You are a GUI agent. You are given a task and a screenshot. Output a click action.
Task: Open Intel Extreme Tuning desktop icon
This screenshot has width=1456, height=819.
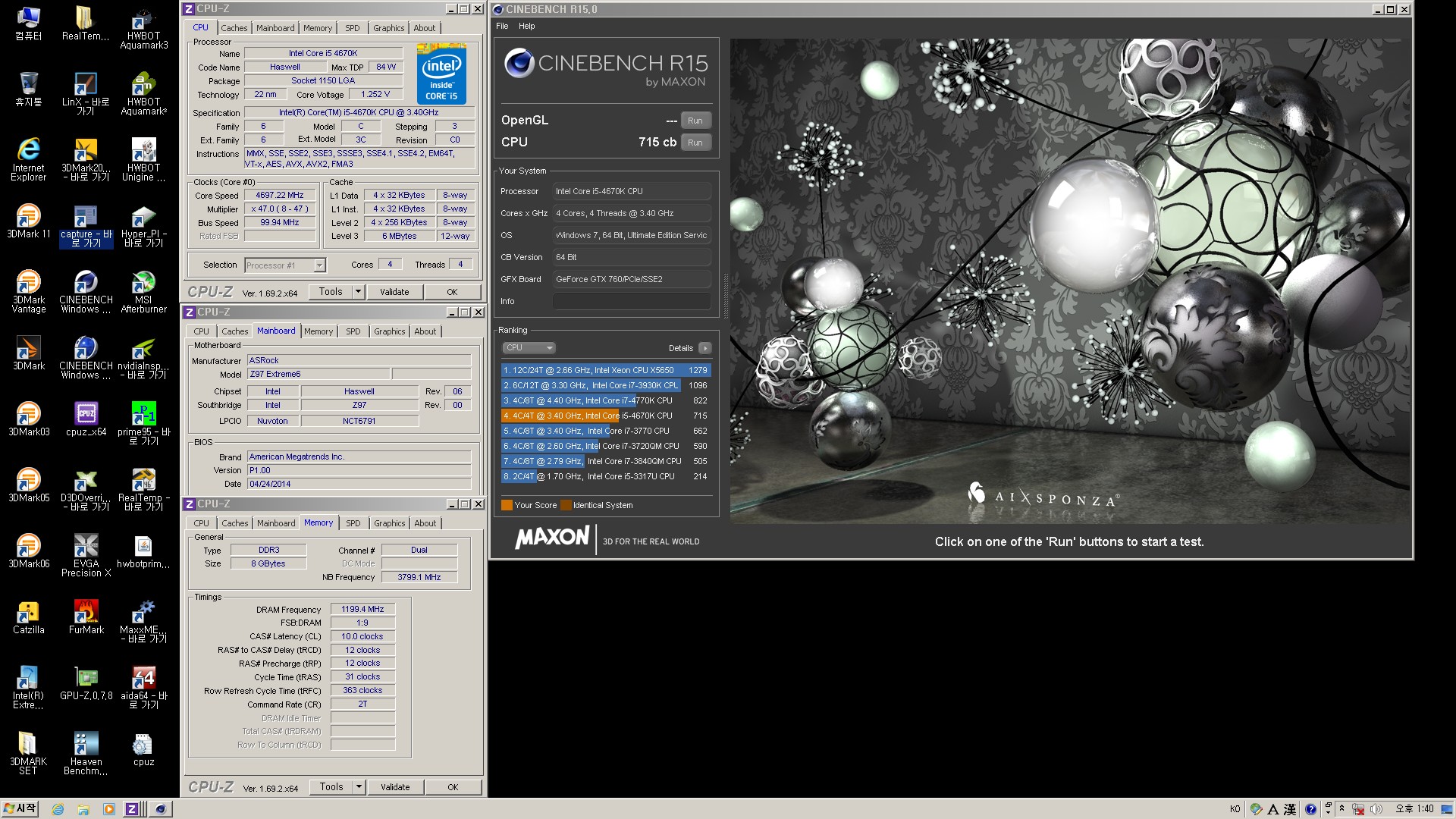click(x=29, y=688)
